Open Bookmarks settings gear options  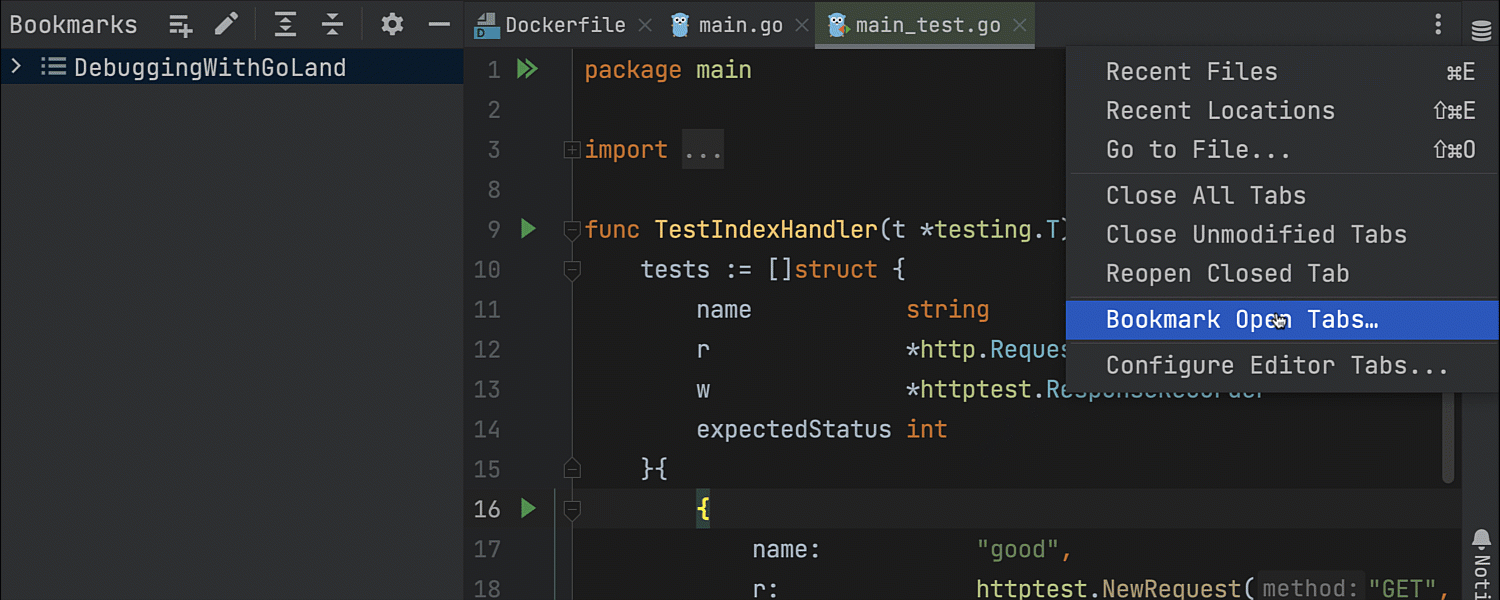tap(392, 25)
